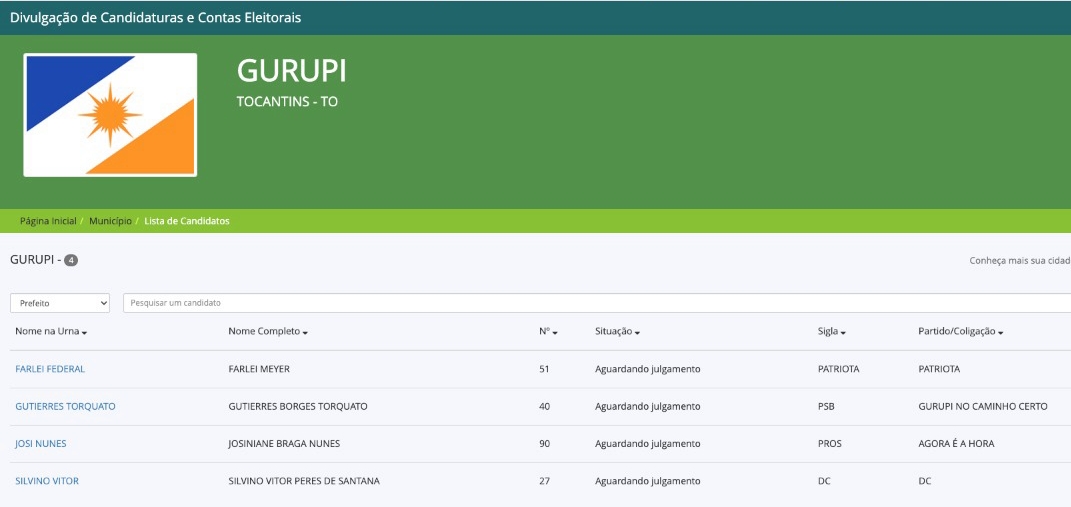Sort by Nome Completo column arrow
Viewport: 1071px width, 507px height.
tap(305, 332)
